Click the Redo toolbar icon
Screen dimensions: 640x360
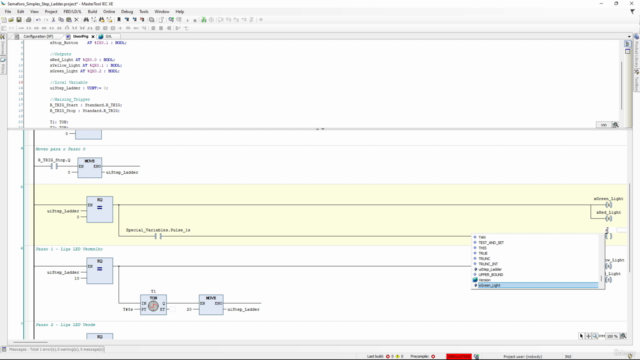[x=46, y=20]
